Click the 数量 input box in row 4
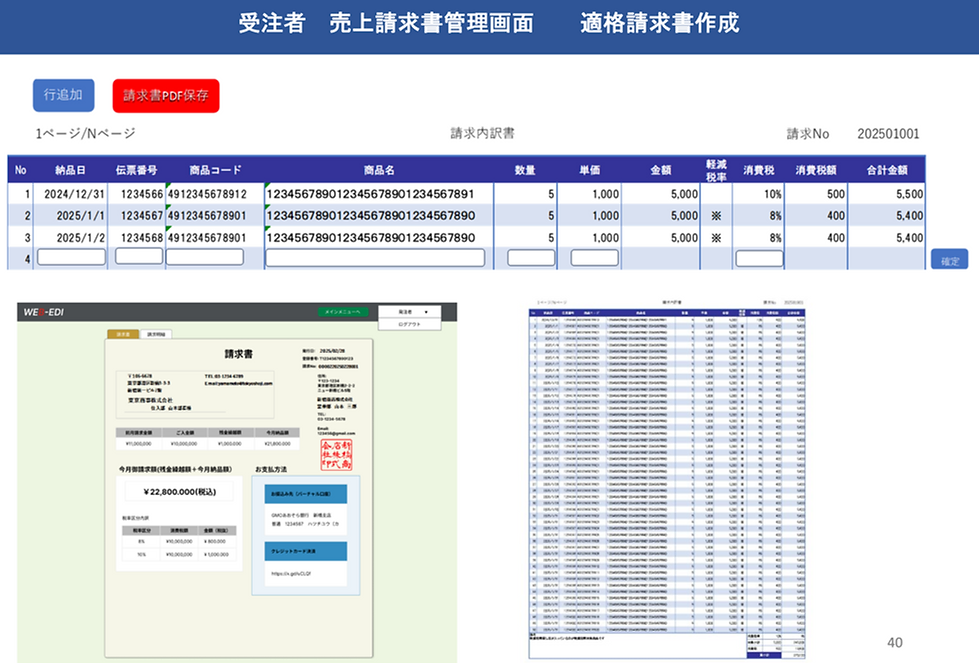Image resolution: width=979 pixels, height=663 pixels. [x=531, y=258]
